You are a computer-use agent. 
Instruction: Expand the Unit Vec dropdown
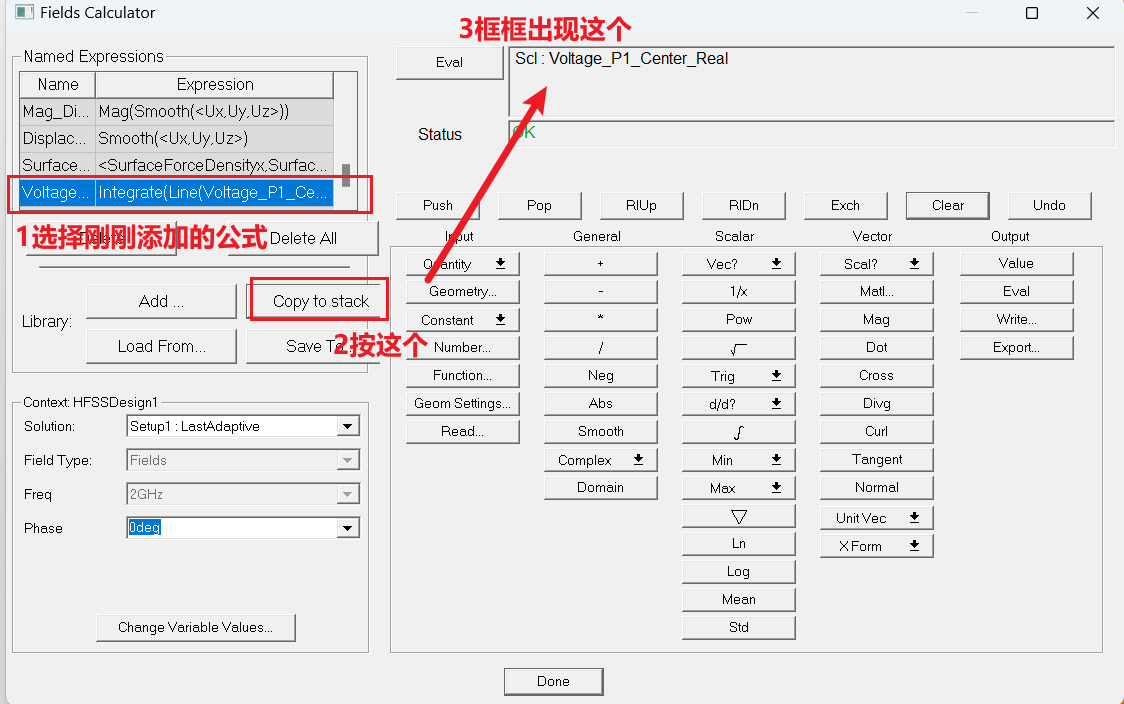point(877,518)
